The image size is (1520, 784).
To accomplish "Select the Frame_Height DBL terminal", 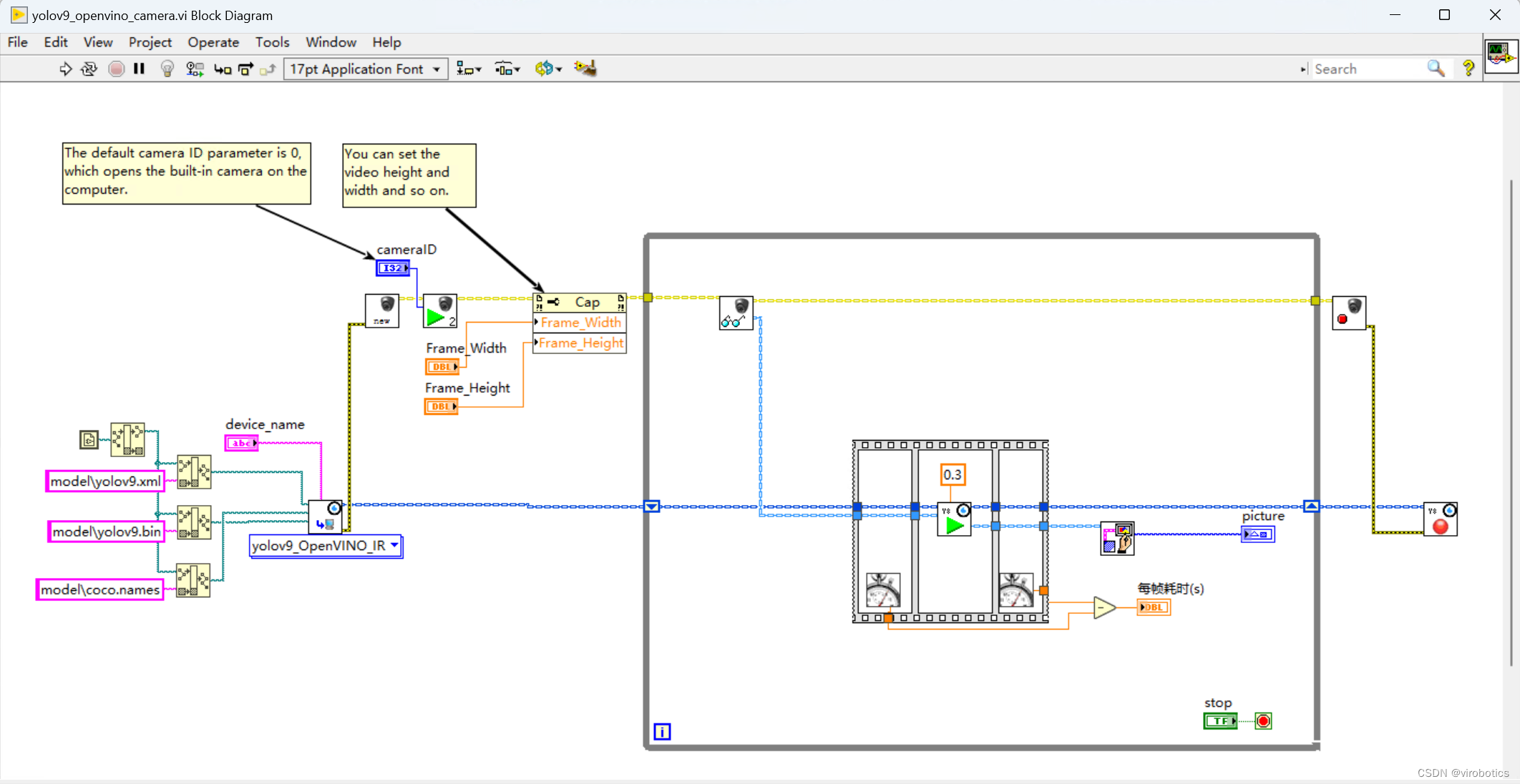I will (x=441, y=406).
